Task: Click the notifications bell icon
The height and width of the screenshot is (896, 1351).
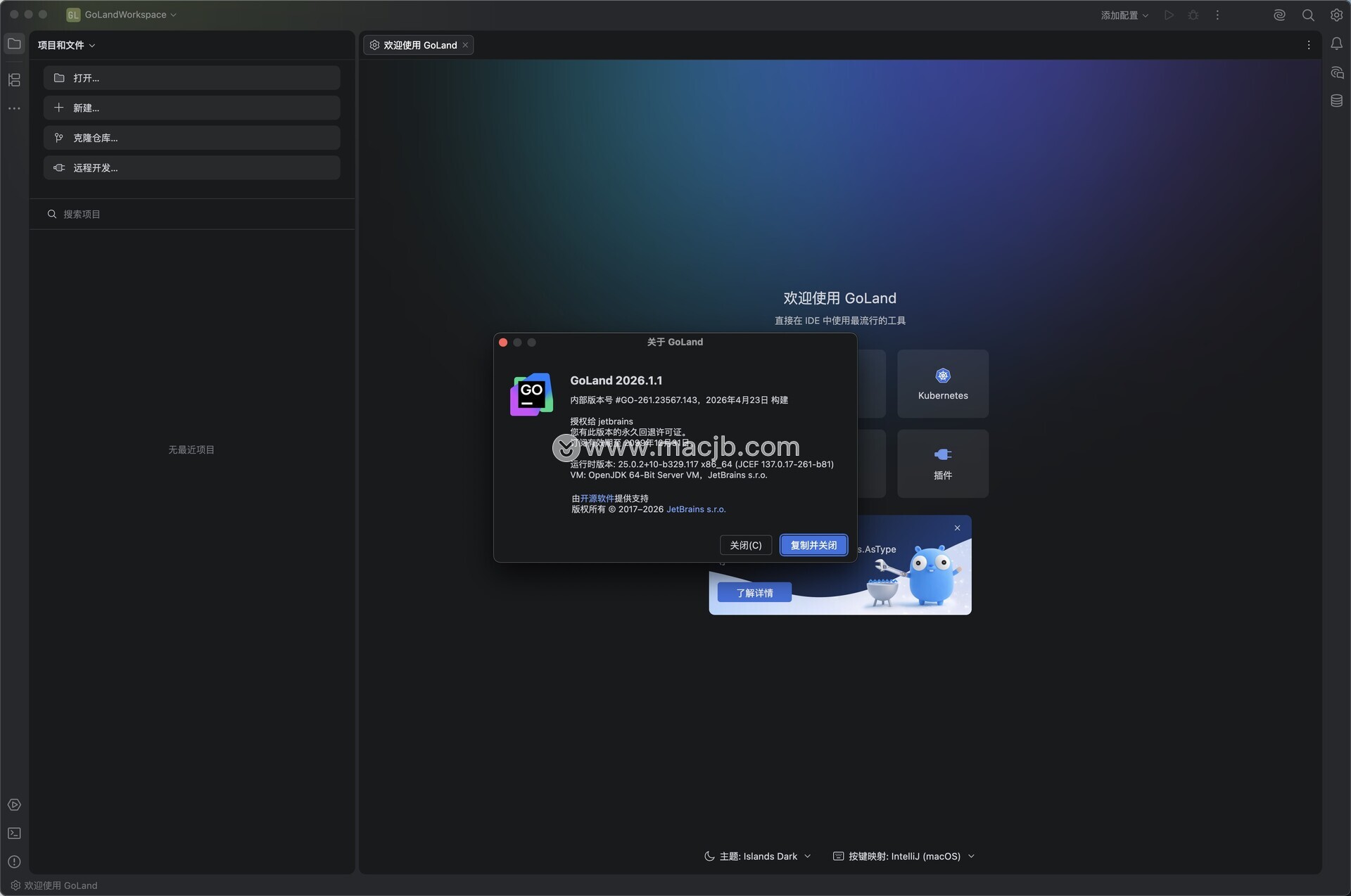Action: [1336, 44]
